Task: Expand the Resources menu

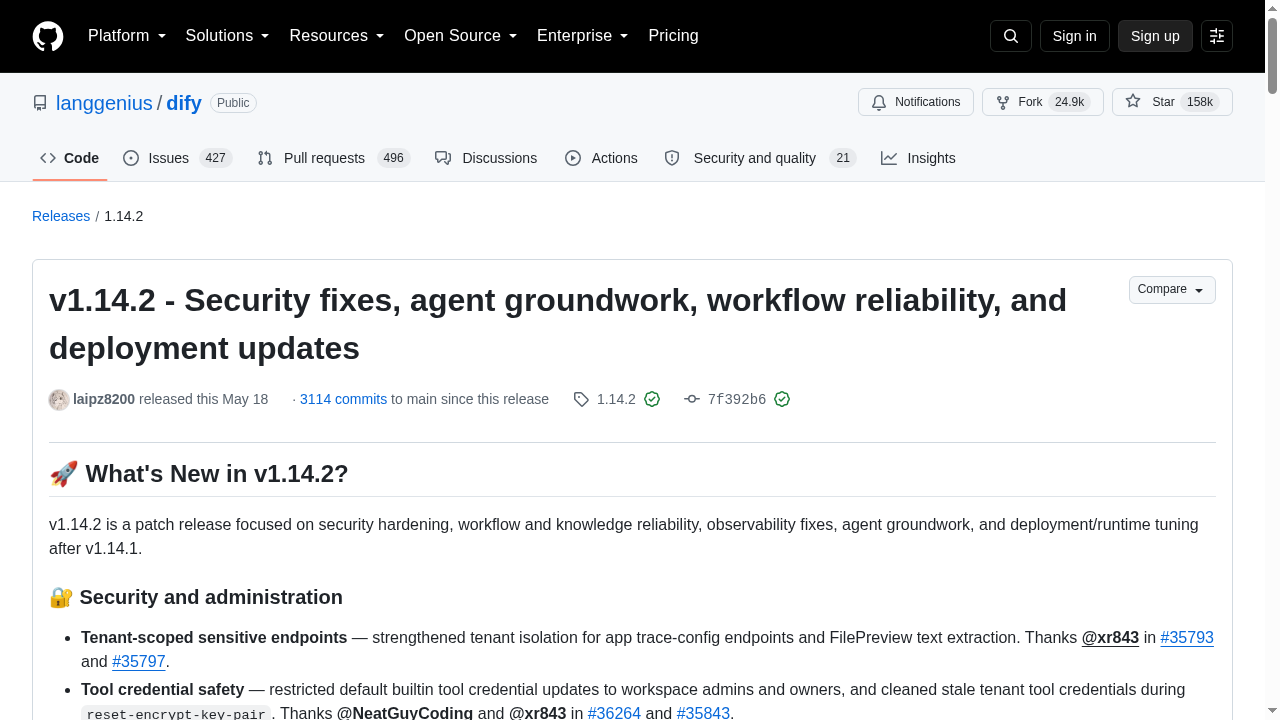Action: 337,36
